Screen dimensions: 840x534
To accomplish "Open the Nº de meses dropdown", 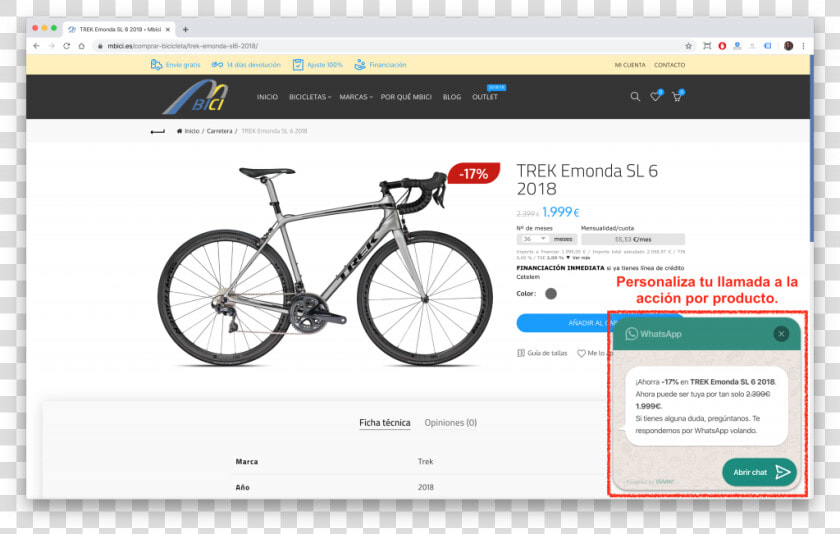I will point(534,239).
